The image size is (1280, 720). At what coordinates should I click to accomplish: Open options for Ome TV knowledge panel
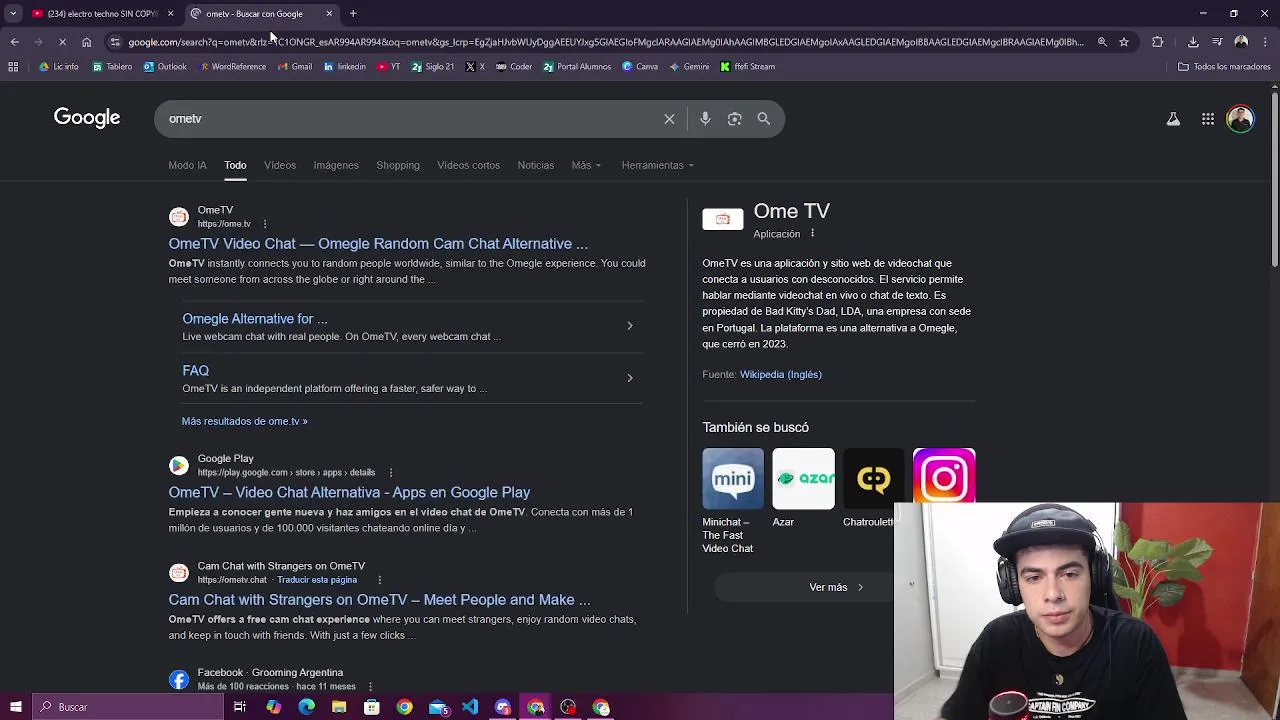point(812,234)
